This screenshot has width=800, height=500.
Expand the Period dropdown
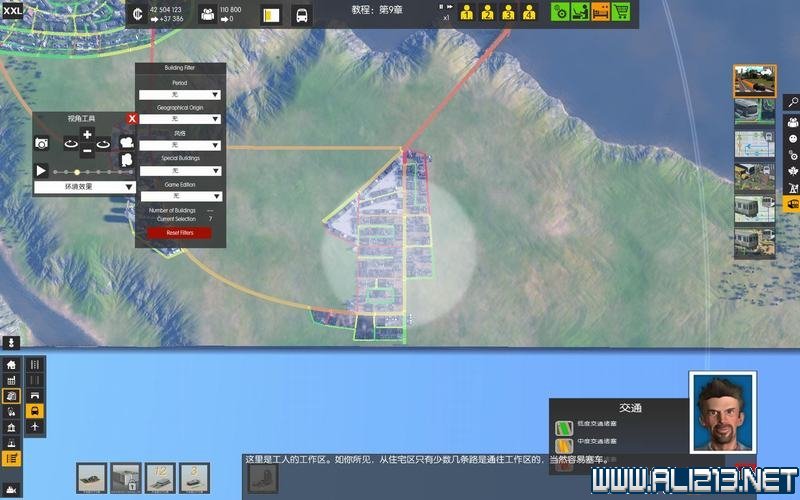(x=180, y=95)
